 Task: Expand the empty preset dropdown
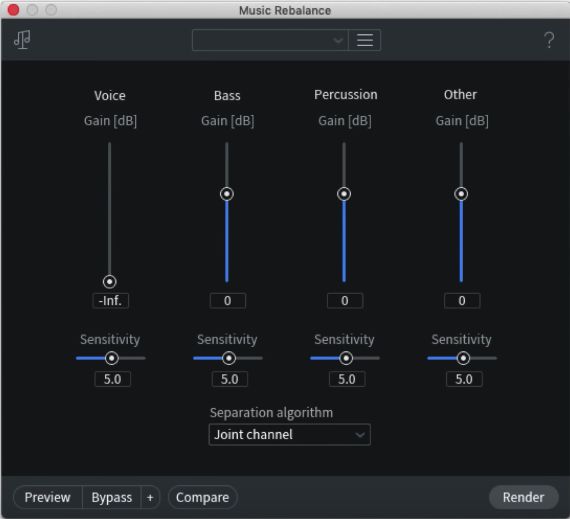point(270,40)
